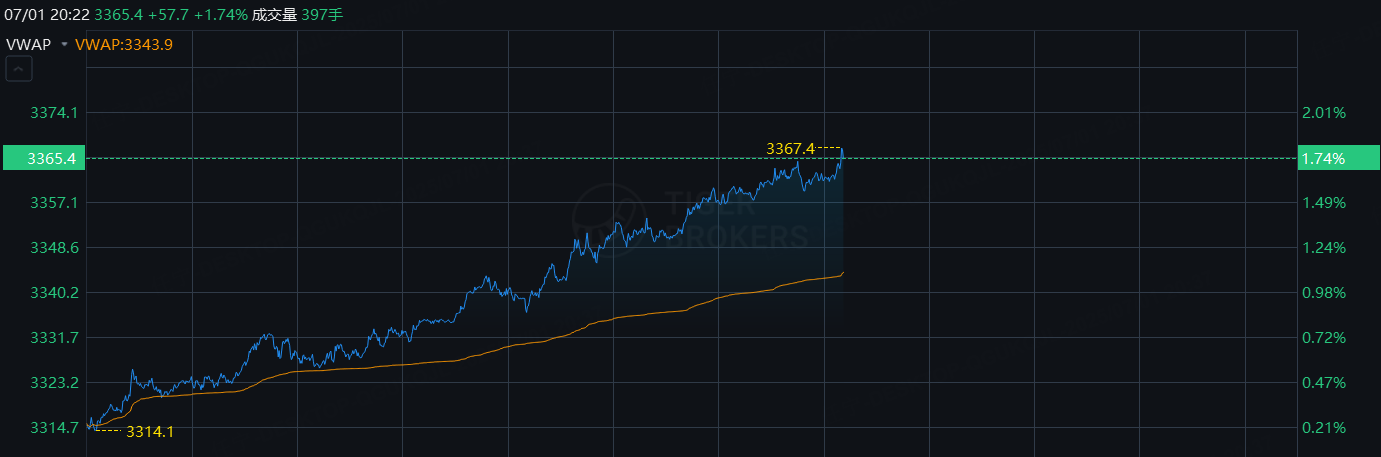Click the right end of orange VWAP line

tap(842, 272)
